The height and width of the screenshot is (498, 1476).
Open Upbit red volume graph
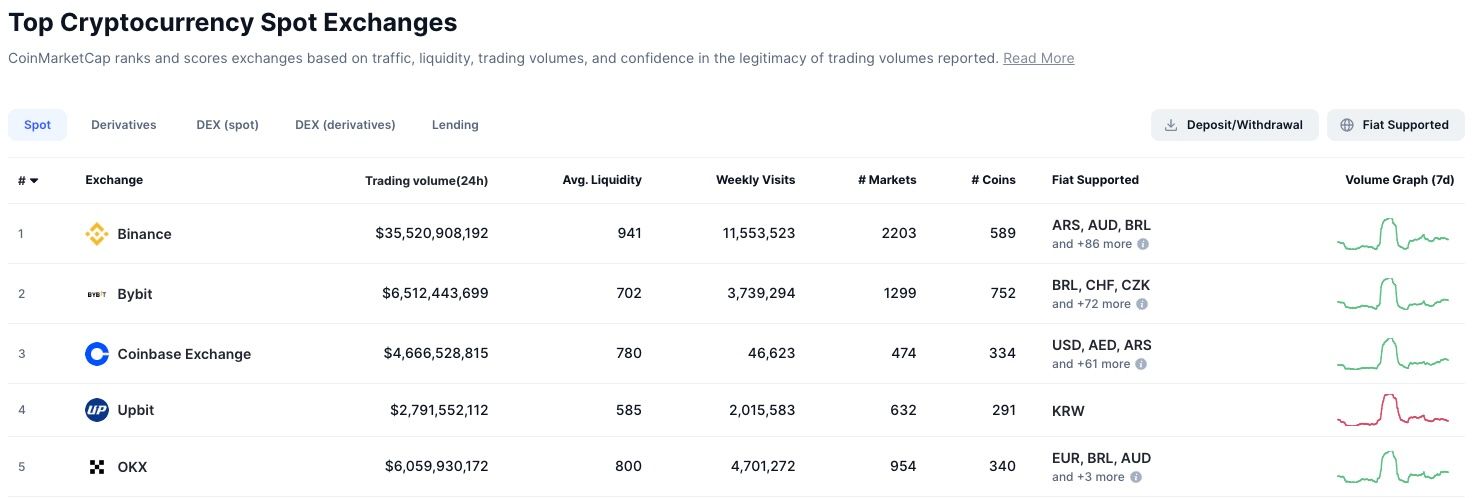tap(1393, 410)
